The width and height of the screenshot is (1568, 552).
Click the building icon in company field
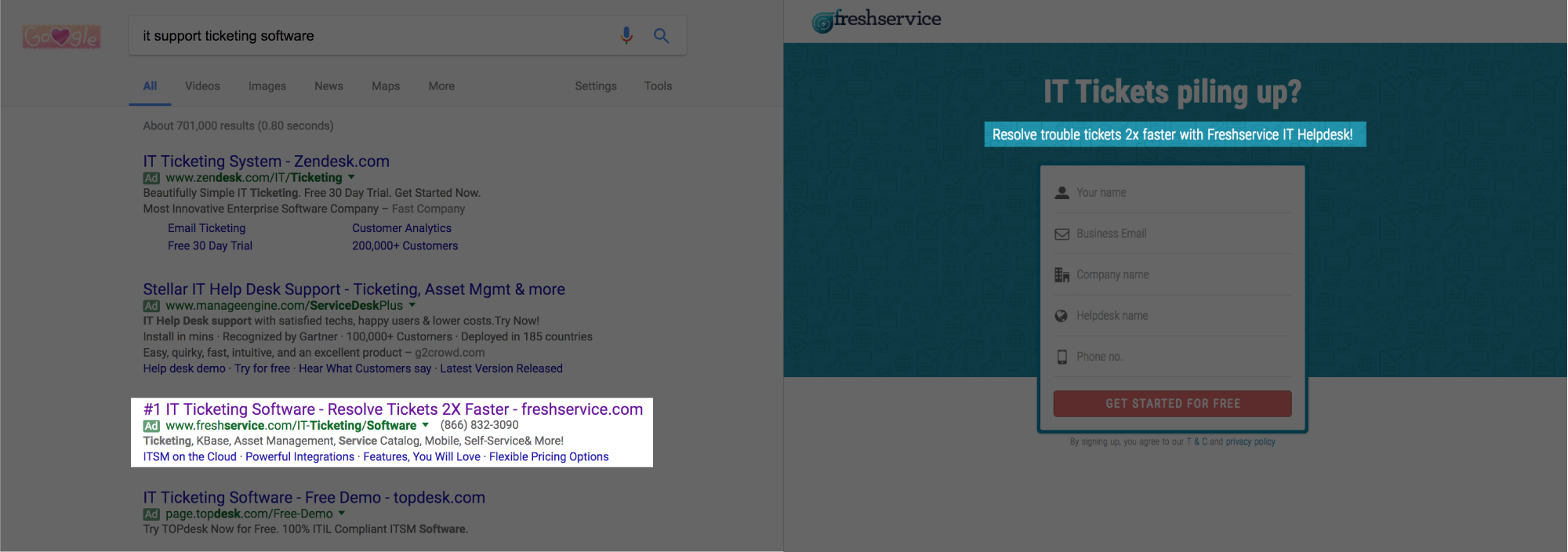point(1062,274)
